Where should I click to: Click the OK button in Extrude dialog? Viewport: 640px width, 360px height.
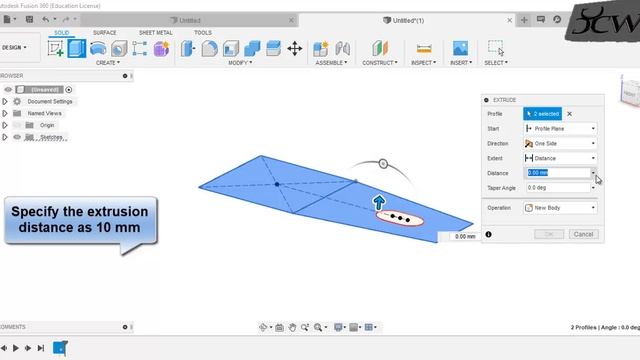[x=549, y=234]
